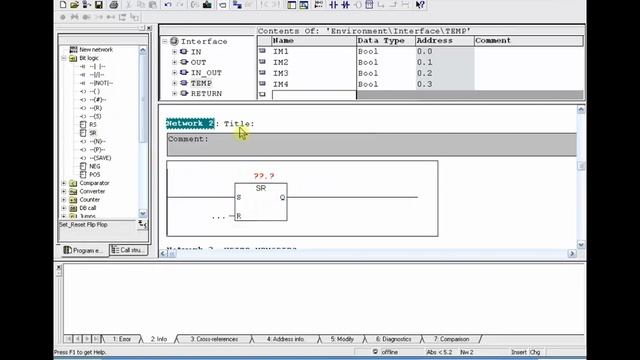Click the Open folder toolbar icon
640x360 pixels.
click(74, 5)
